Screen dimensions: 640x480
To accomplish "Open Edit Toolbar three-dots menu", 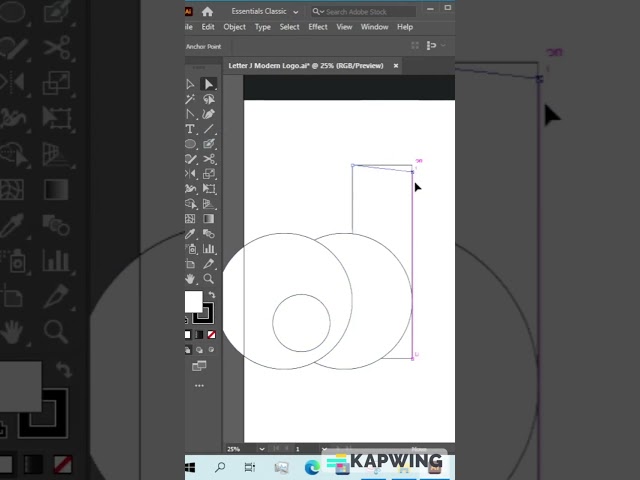I will [199, 385].
